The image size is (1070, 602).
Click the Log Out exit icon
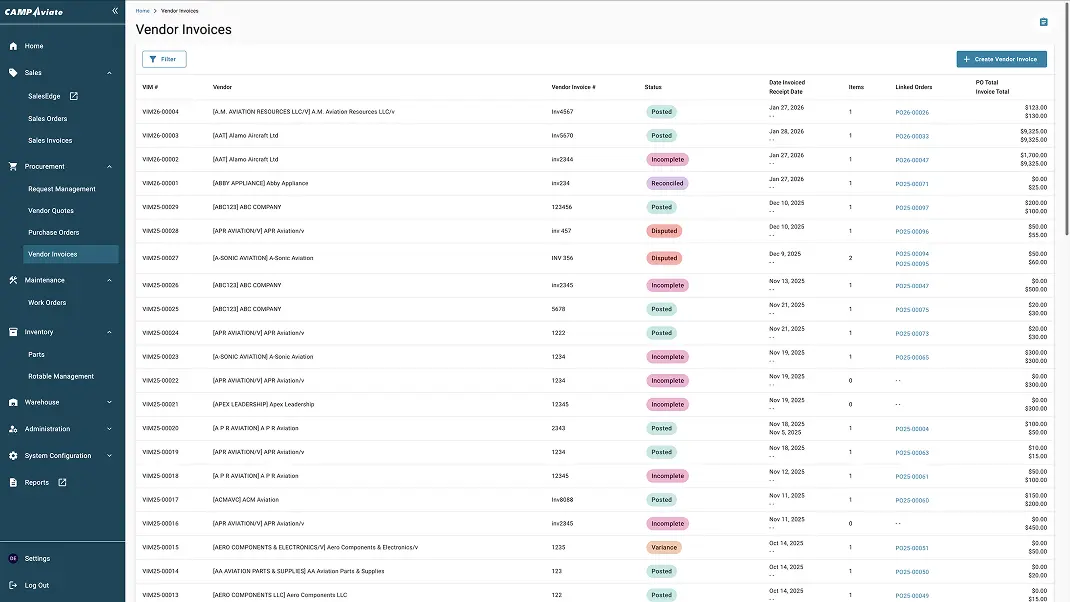13,585
